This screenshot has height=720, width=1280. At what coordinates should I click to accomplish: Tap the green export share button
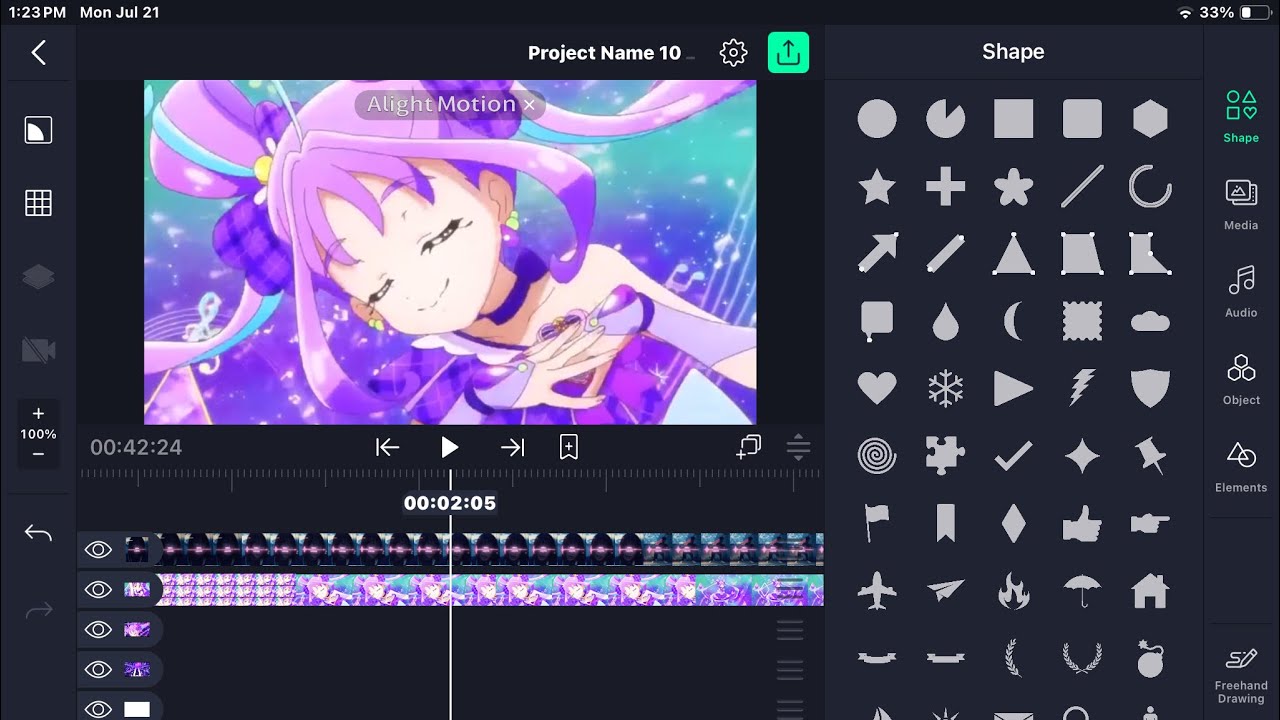[x=788, y=53]
